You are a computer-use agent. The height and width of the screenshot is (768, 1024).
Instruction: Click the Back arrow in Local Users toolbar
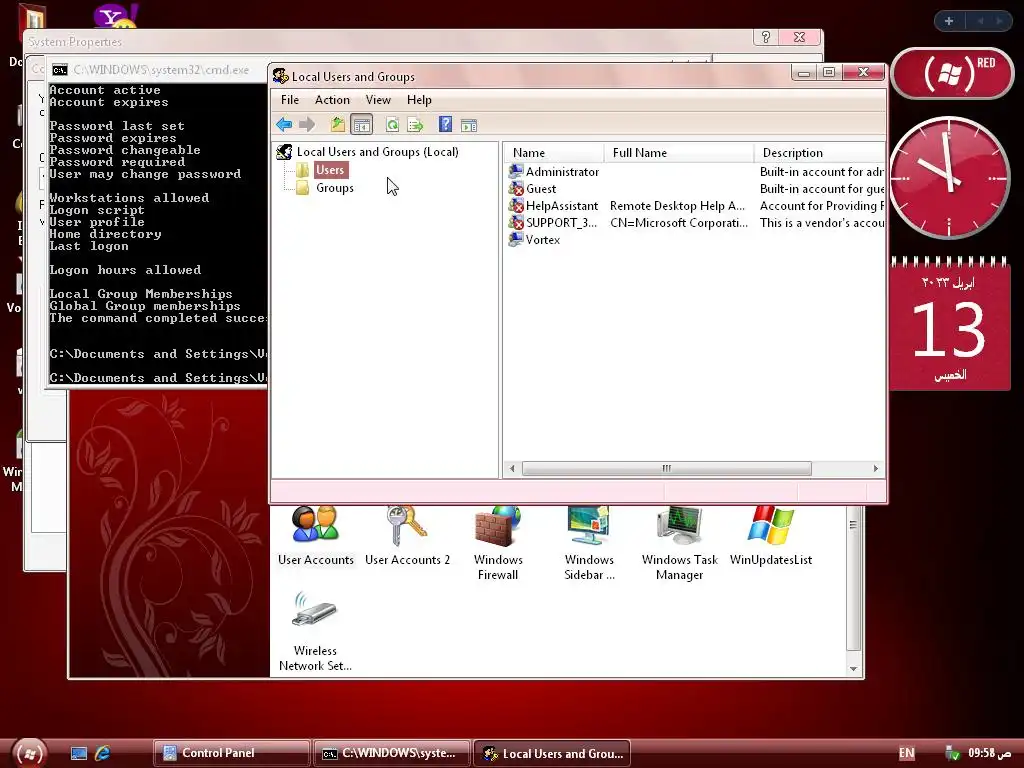coord(284,124)
